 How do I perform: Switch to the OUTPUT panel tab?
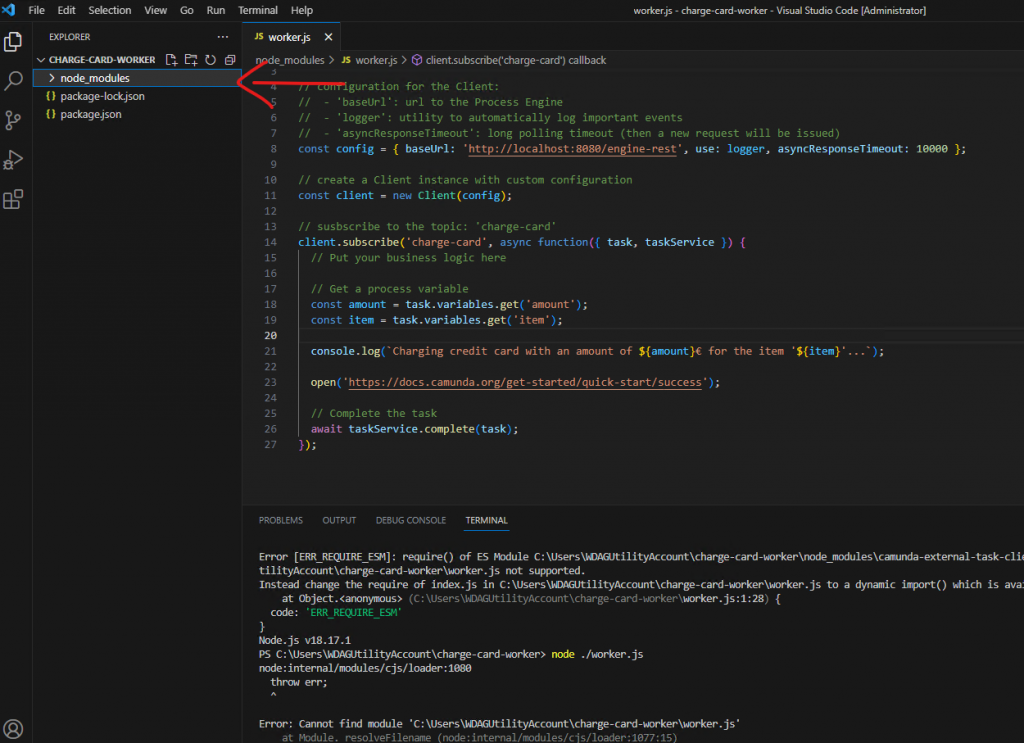pos(339,520)
